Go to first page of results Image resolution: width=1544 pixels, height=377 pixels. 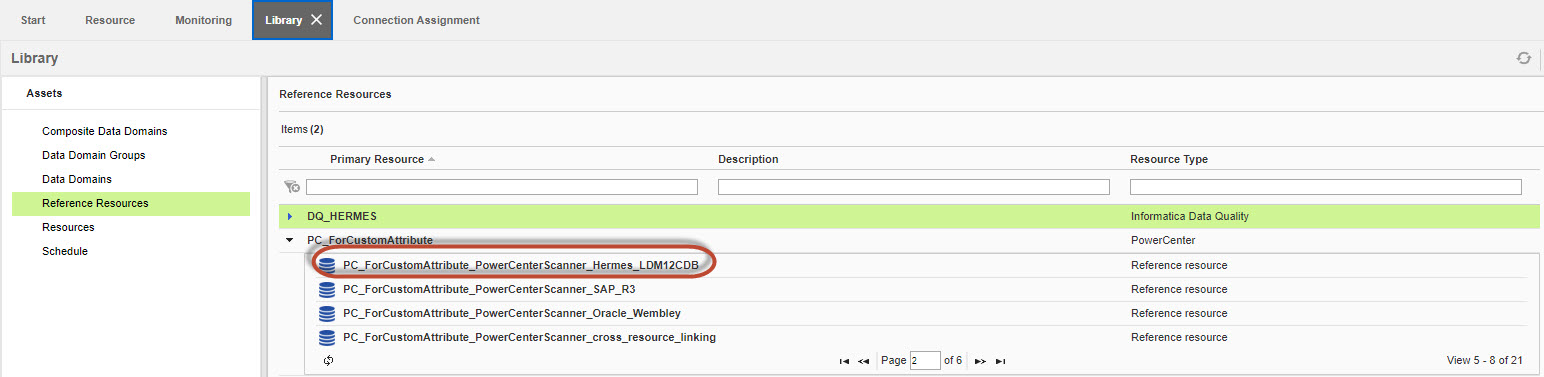pos(845,361)
